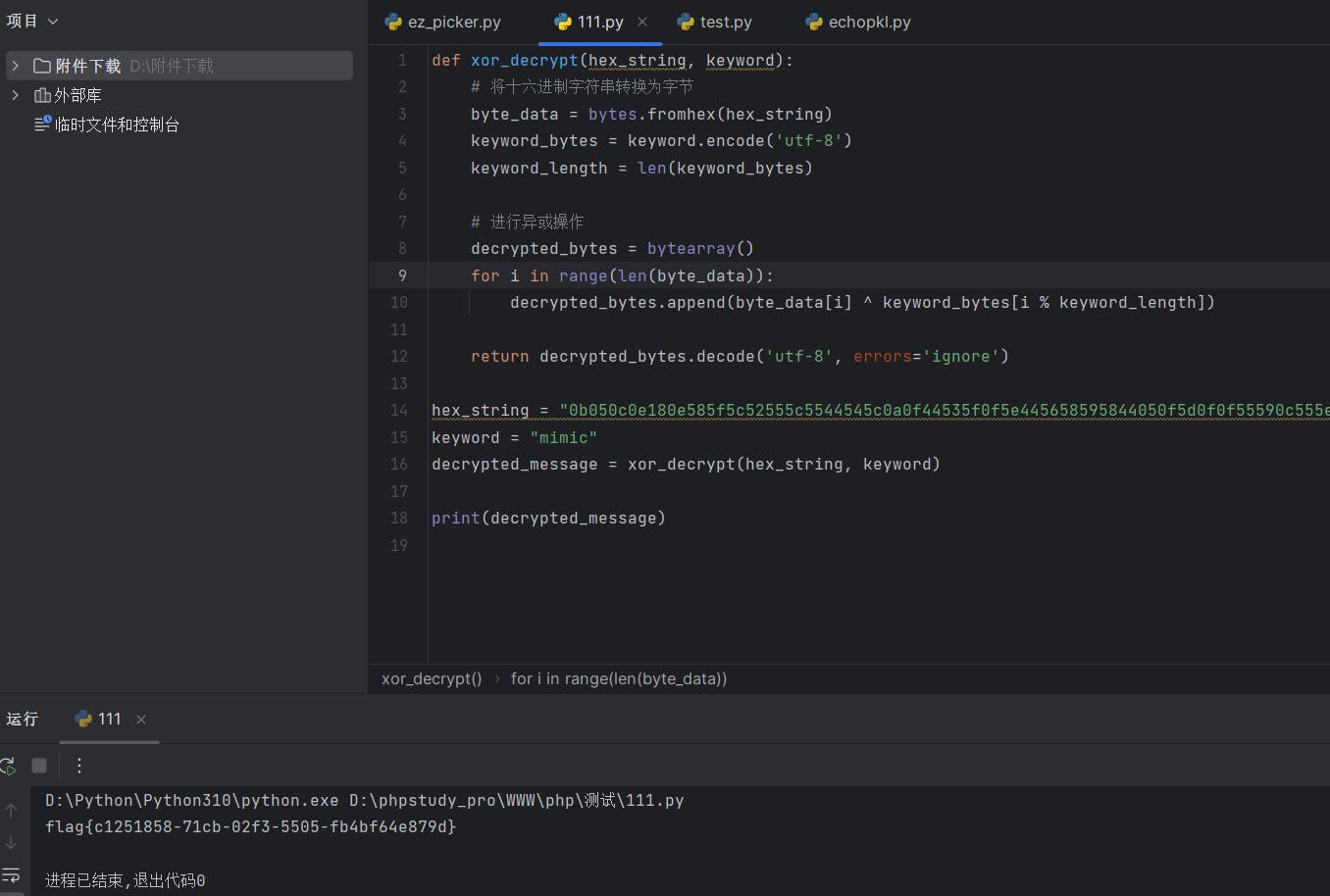This screenshot has height=896, width=1330.
Task: Close the 111 run tab
Action: point(141,720)
